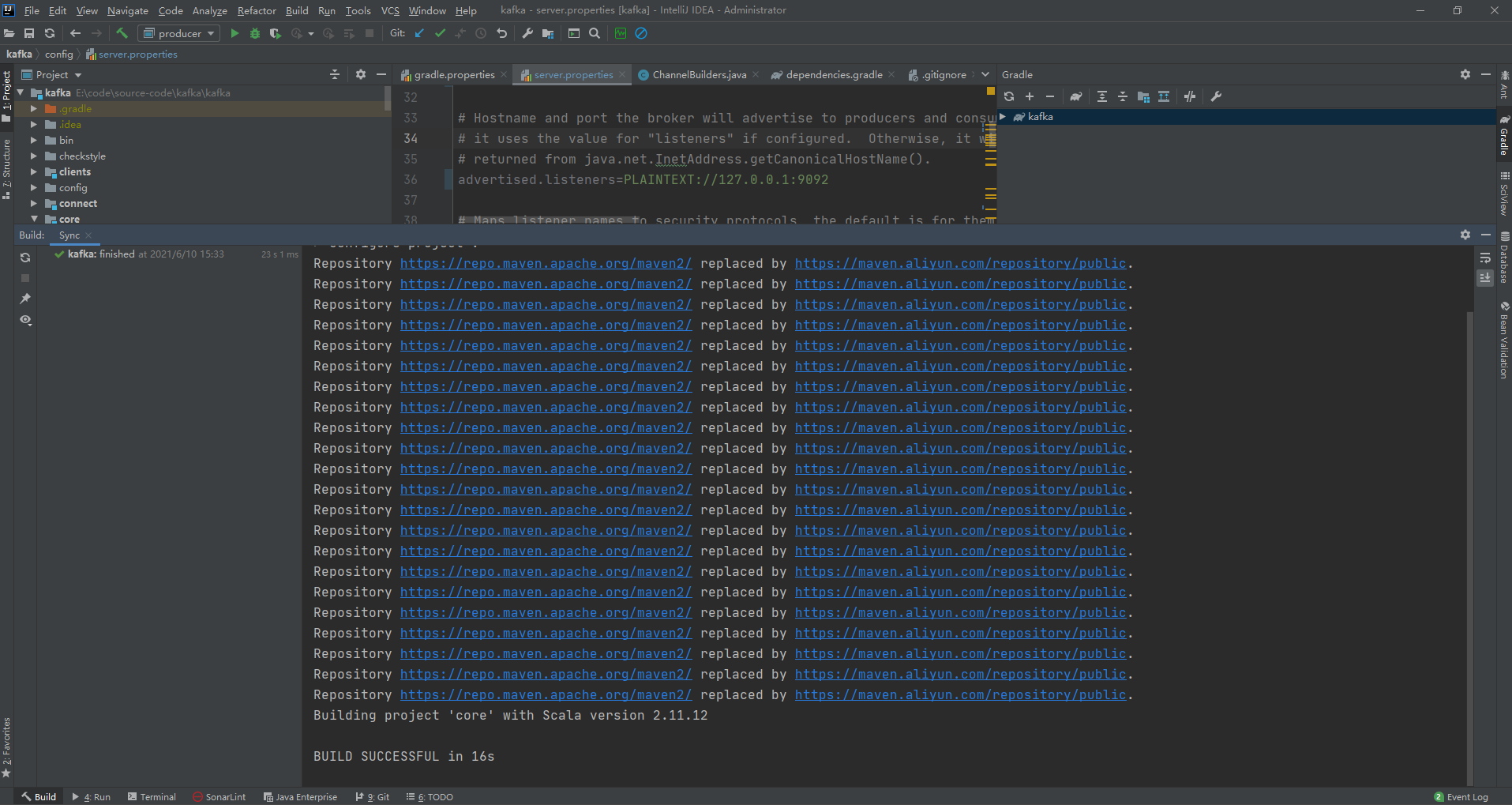Collapse All in Gradle tool window
1512x805 pixels.
(1123, 96)
